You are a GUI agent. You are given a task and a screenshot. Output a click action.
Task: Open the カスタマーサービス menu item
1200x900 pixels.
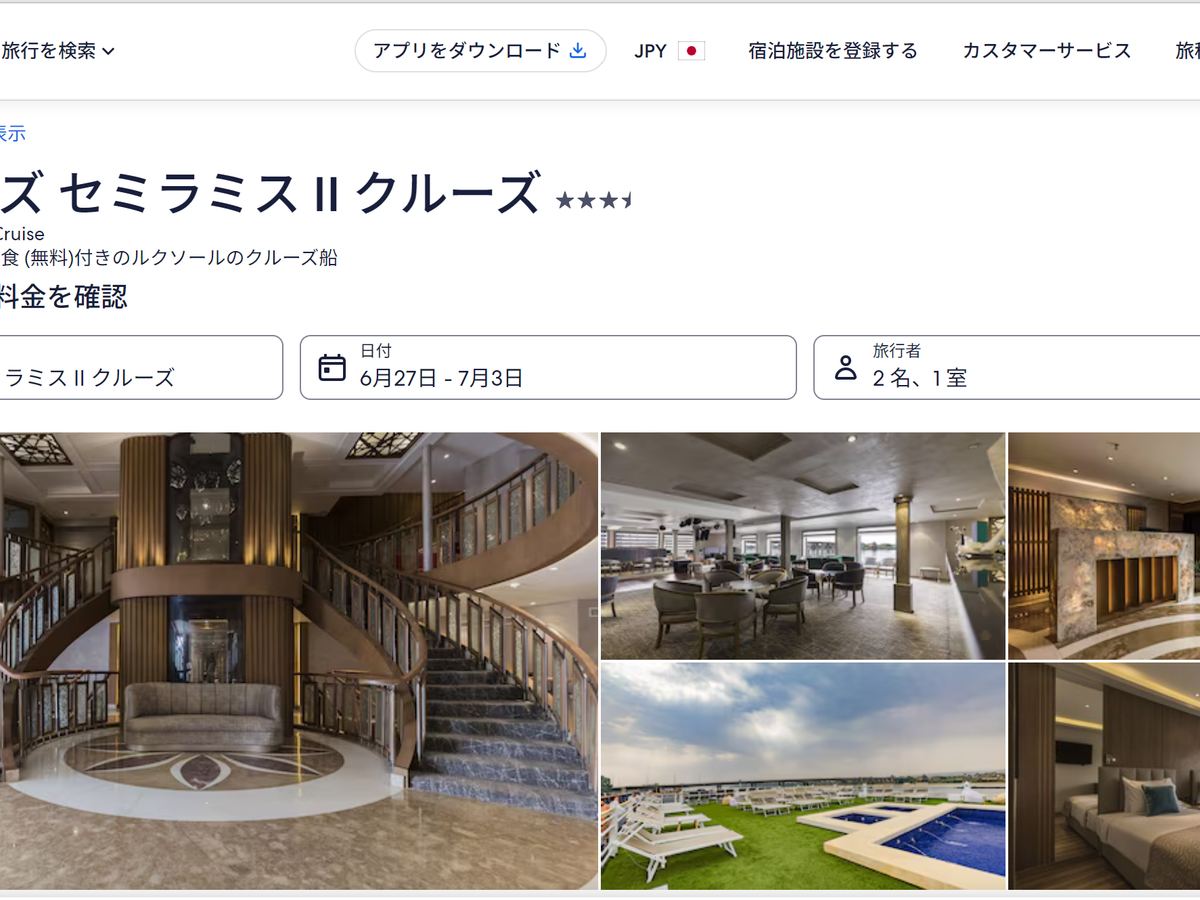click(1047, 51)
